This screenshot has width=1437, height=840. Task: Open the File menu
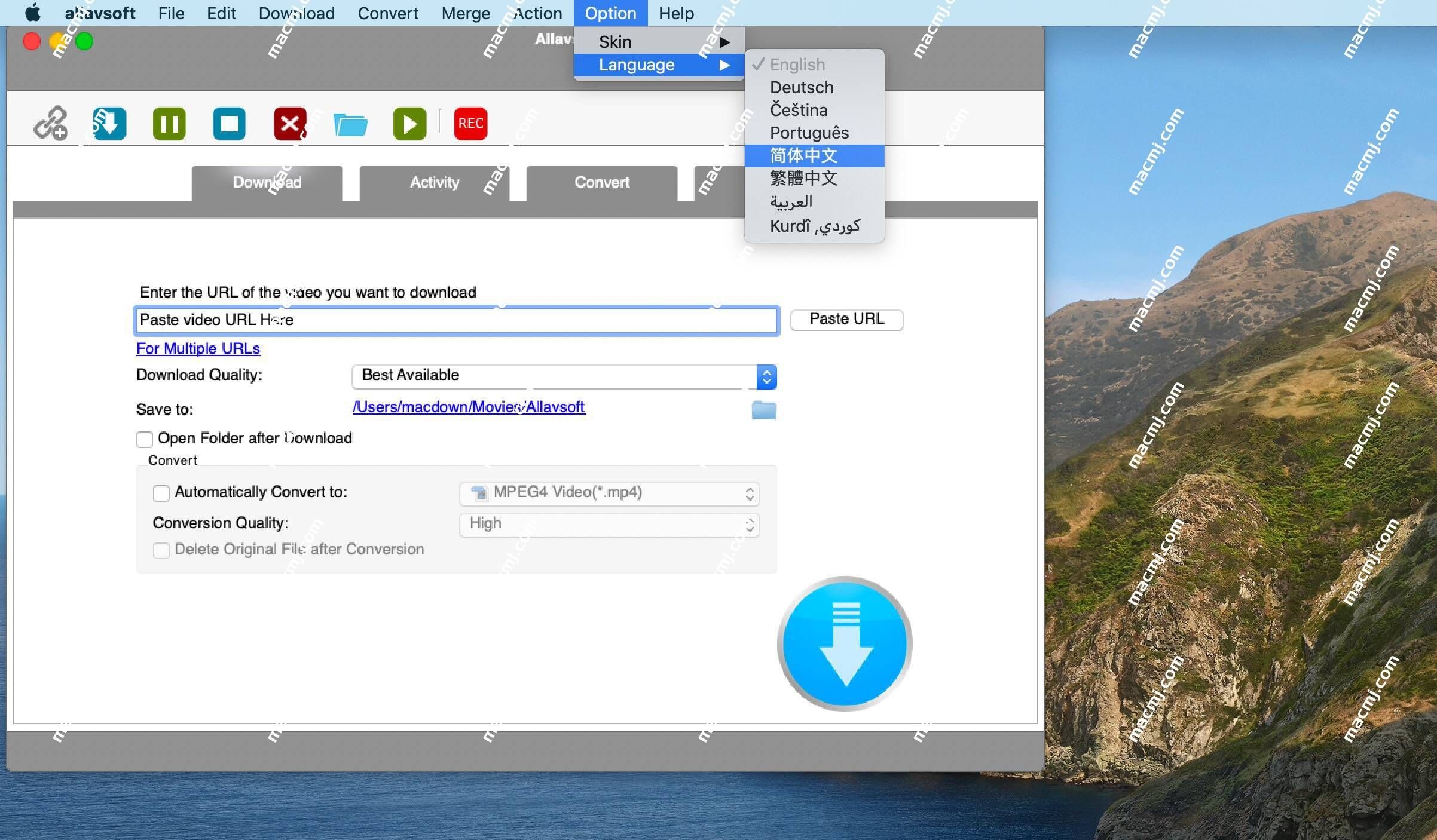pos(171,13)
